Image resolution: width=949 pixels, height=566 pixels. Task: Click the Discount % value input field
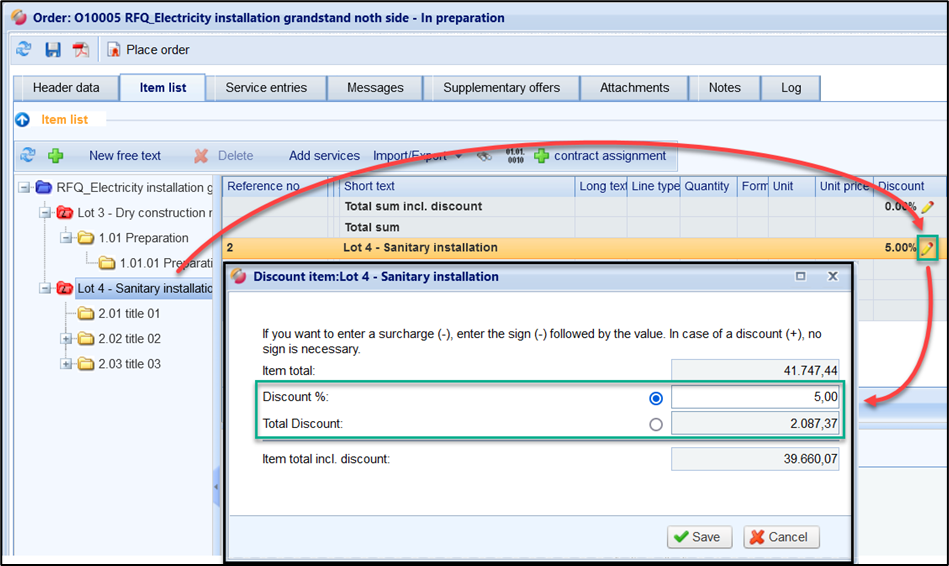pyautogui.click(x=755, y=398)
